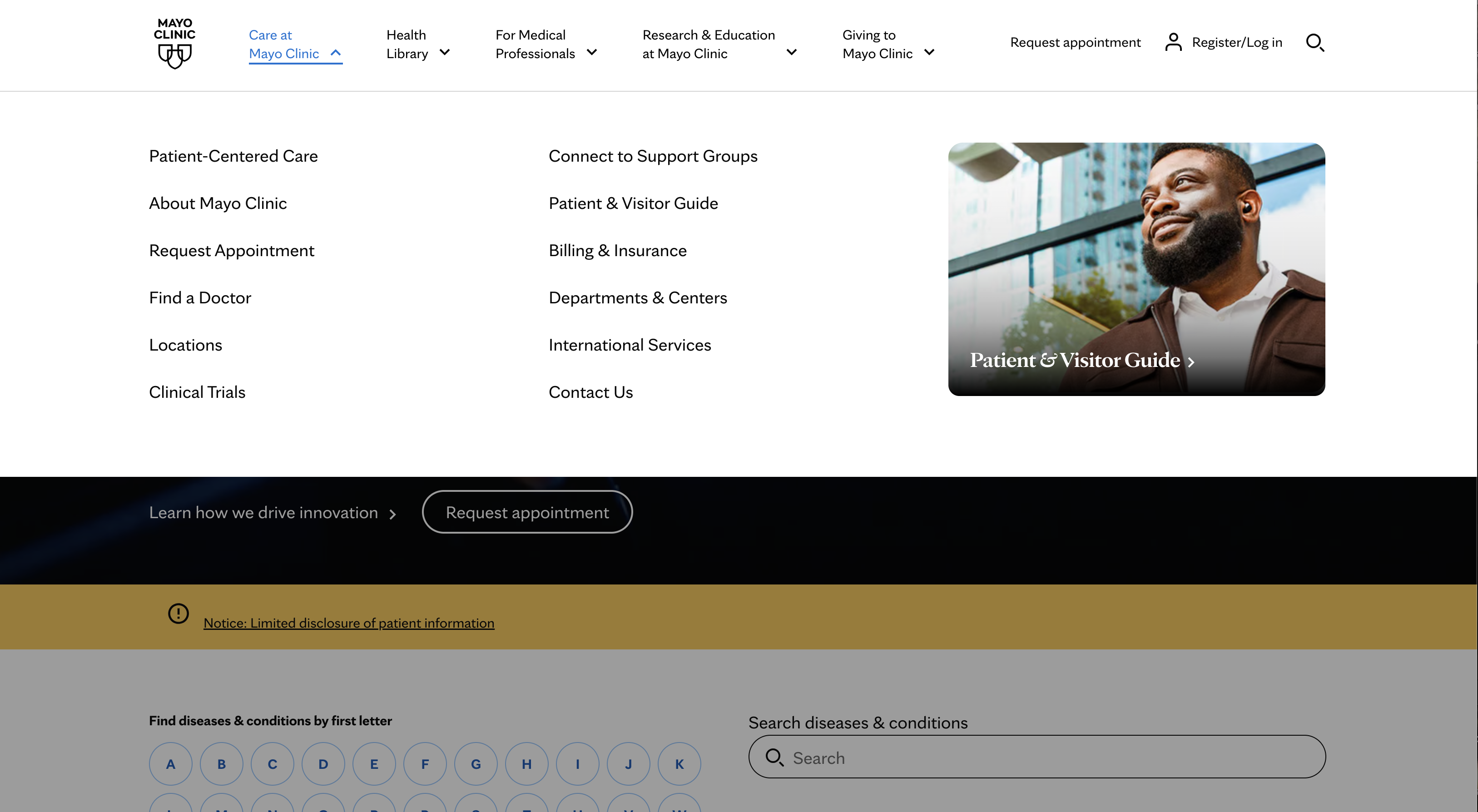The width and height of the screenshot is (1478, 812).
Task: Select letter E disease index button
Action: [x=374, y=764]
